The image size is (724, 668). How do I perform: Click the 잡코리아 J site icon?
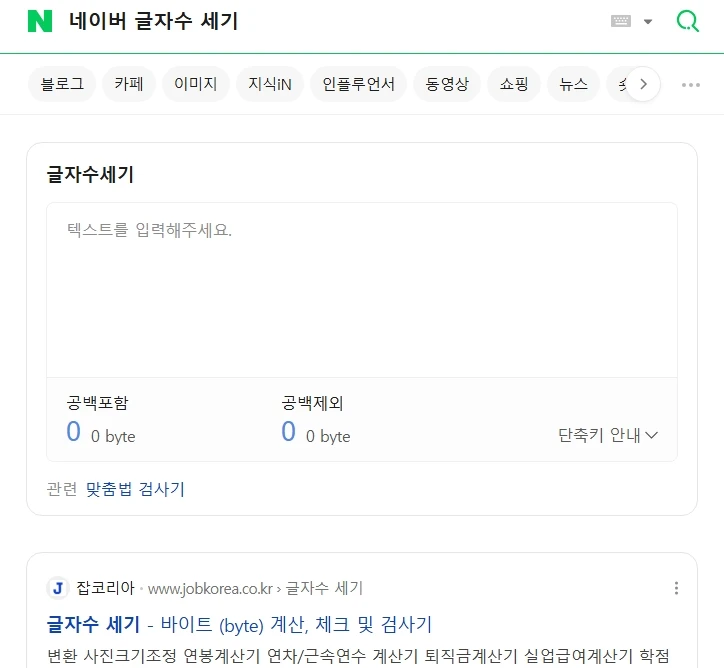tap(58, 588)
